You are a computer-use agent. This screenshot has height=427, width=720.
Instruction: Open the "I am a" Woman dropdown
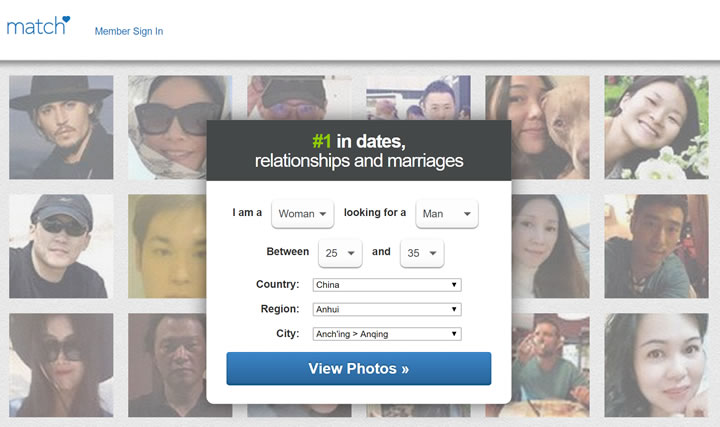[x=302, y=214]
